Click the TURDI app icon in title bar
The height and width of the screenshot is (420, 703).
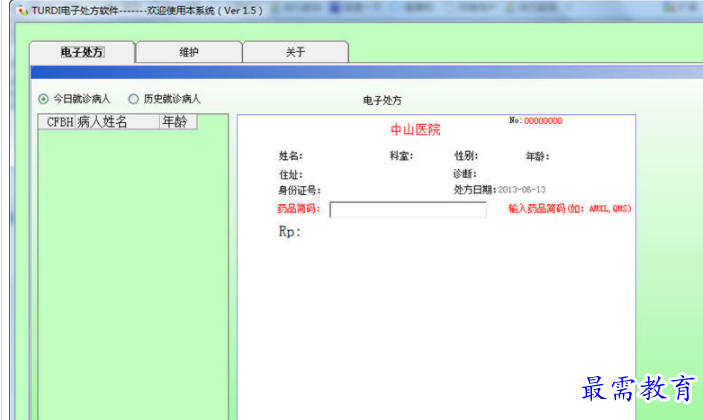(22, 10)
